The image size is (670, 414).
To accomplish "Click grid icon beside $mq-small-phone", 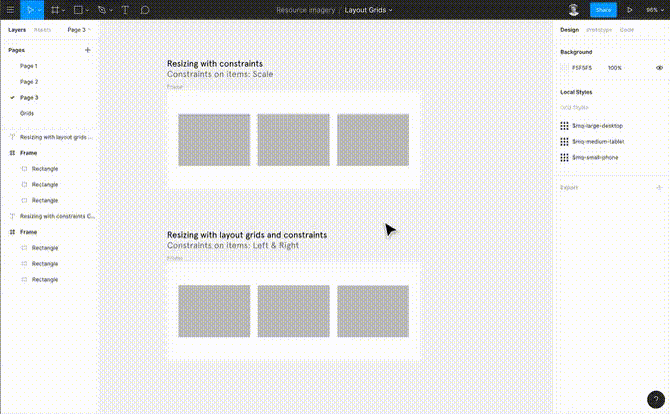I will [564, 157].
